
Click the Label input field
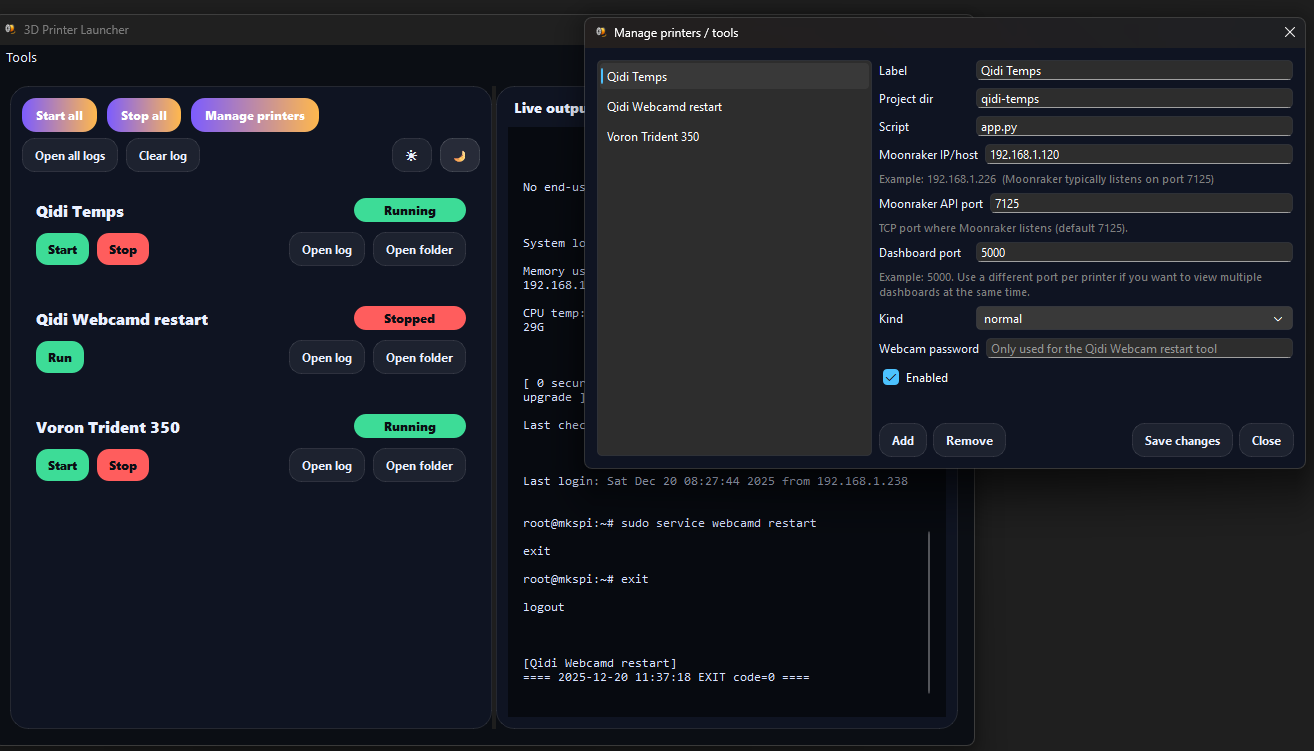pos(1134,70)
